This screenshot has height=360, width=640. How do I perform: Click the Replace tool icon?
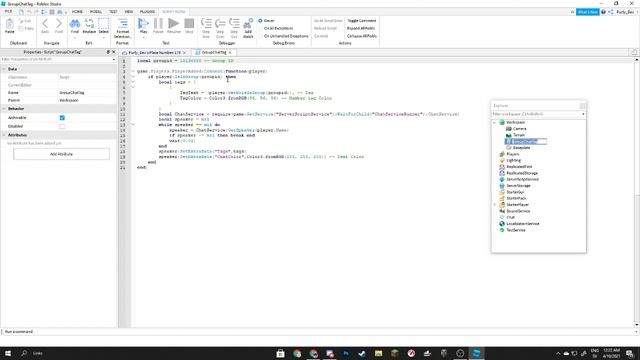pos(89,26)
